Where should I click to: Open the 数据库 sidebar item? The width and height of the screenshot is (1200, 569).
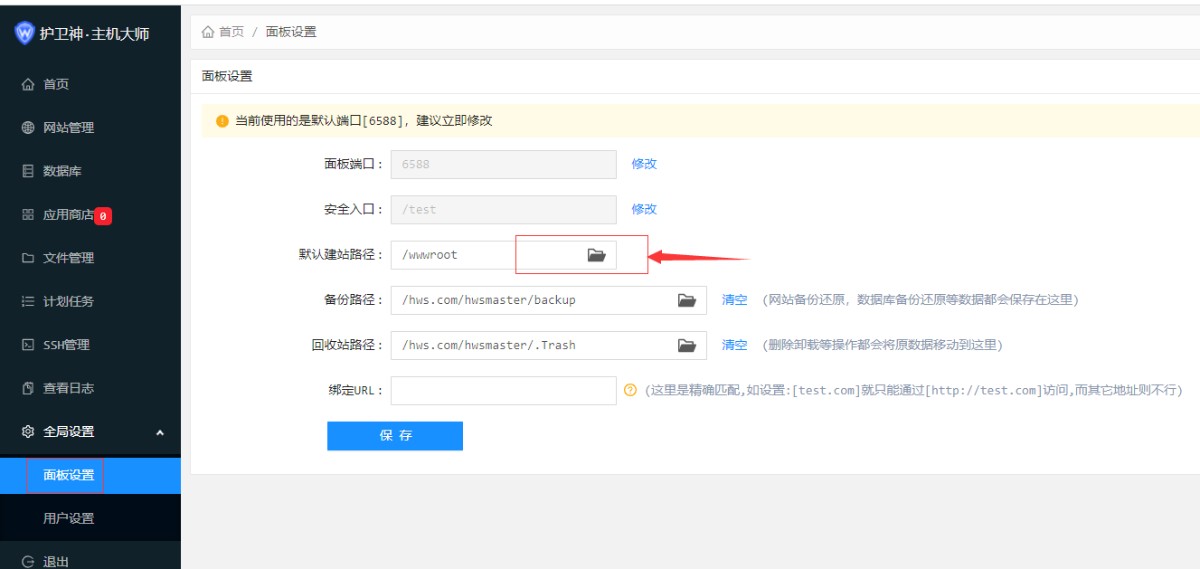click(62, 171)
